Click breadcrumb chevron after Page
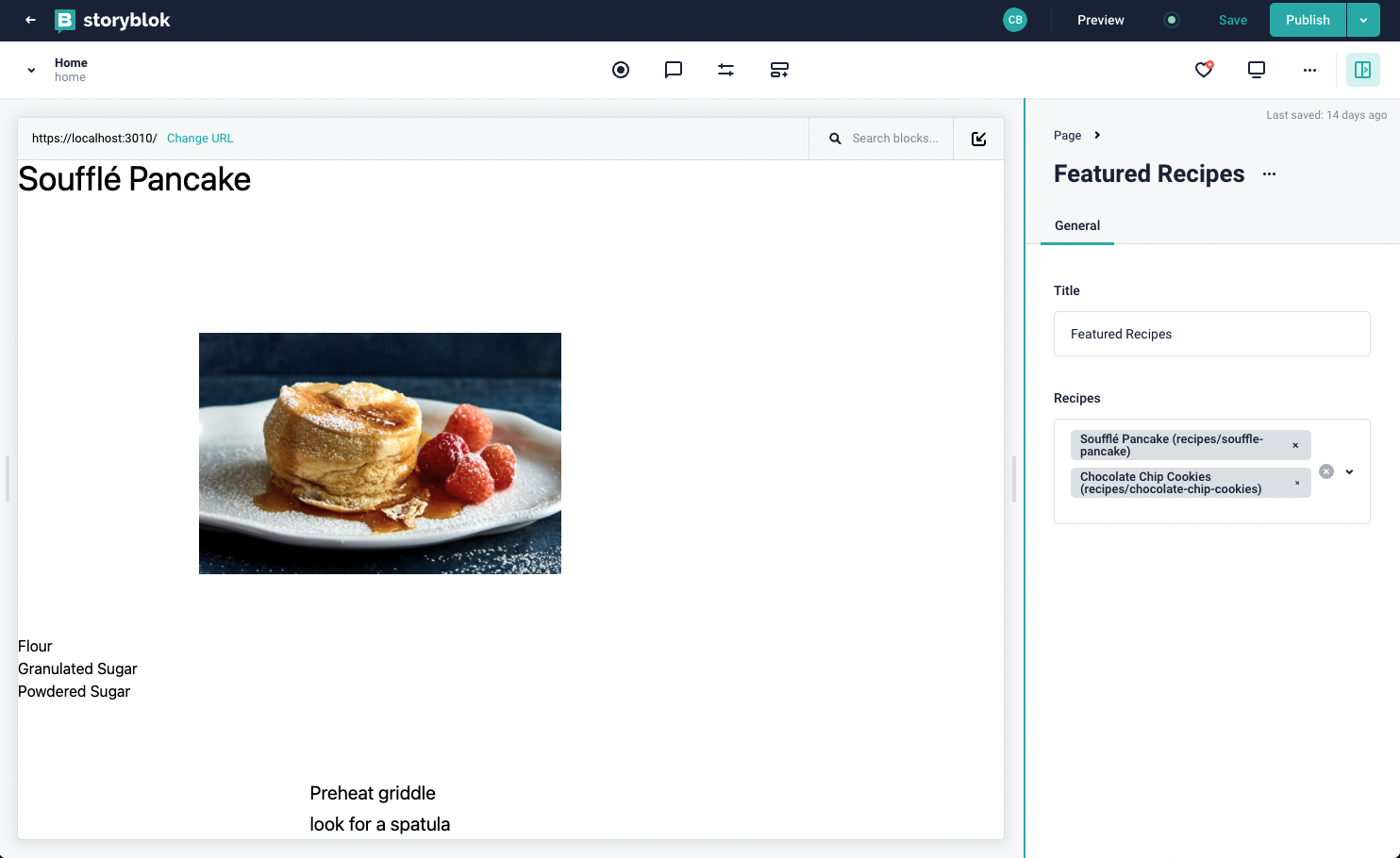 tap(1097, 135)
